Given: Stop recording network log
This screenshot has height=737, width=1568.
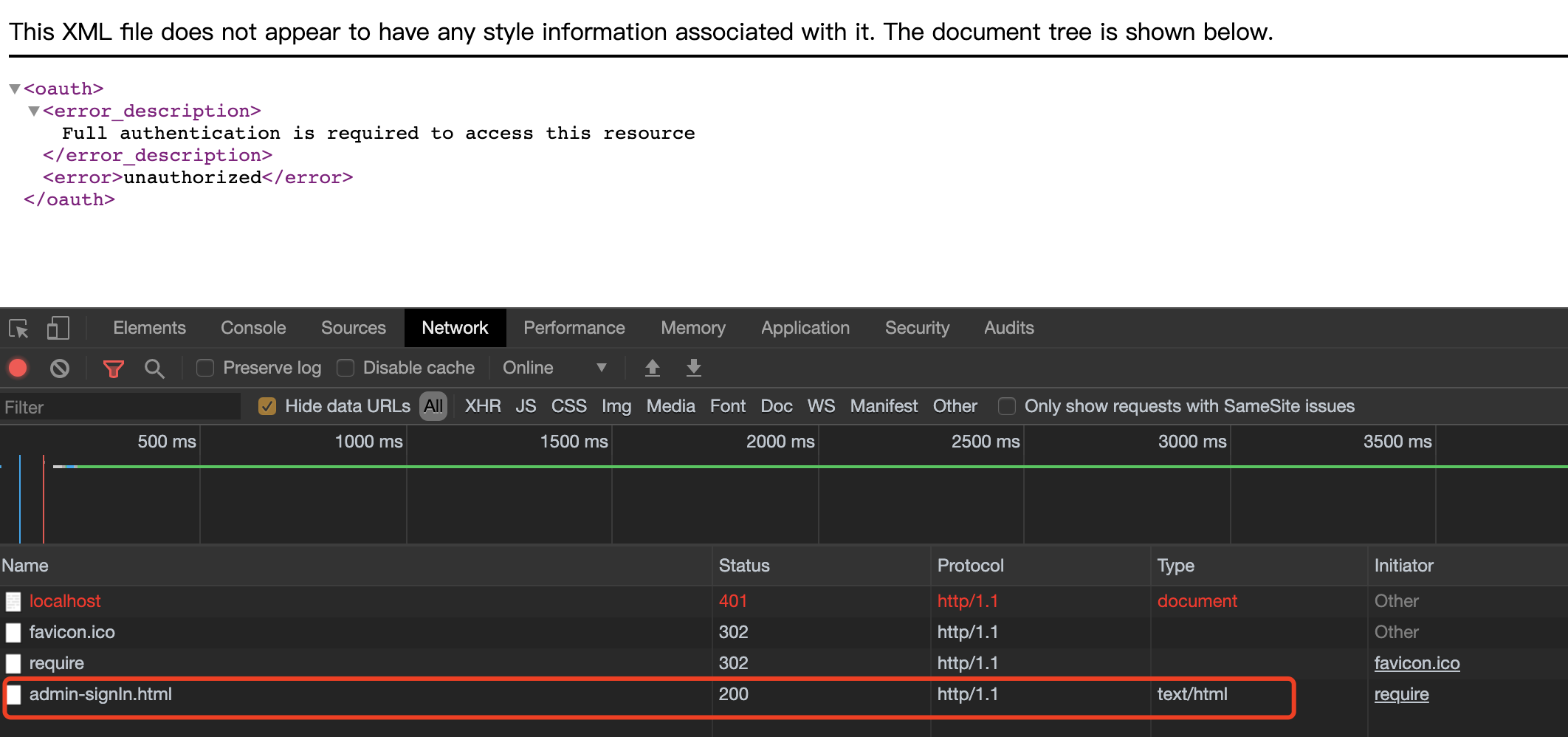Looking at the screenshot, I should [x=18, y=368].
